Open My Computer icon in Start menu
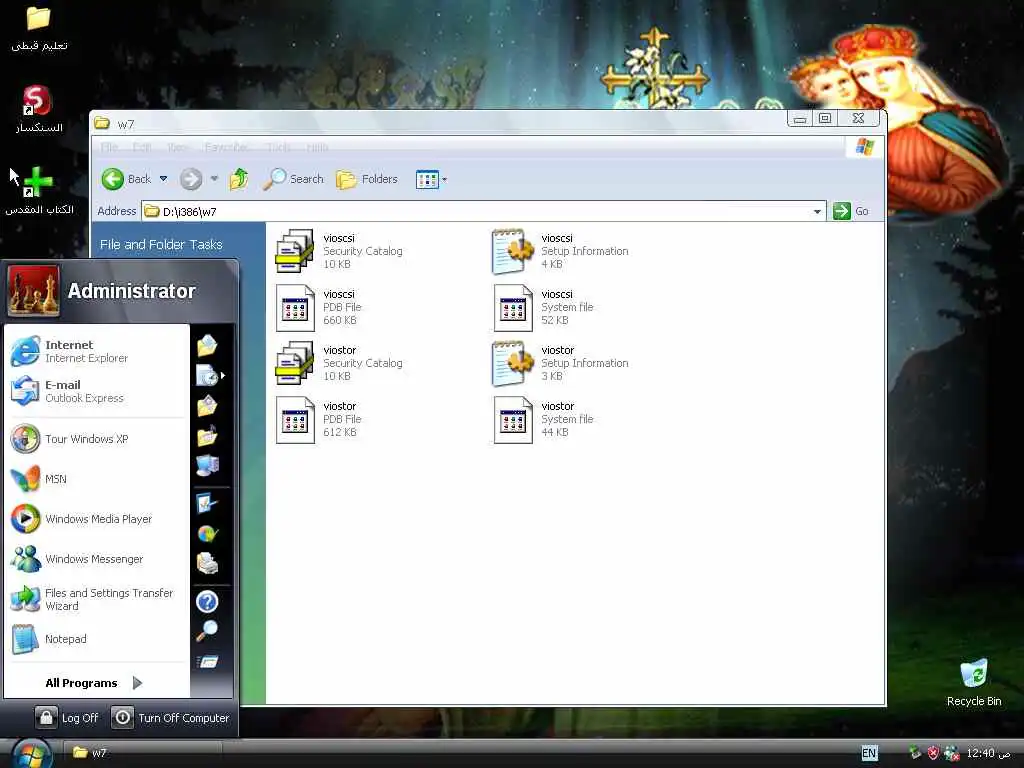1024x768 pixels. [x=207, y=466]
